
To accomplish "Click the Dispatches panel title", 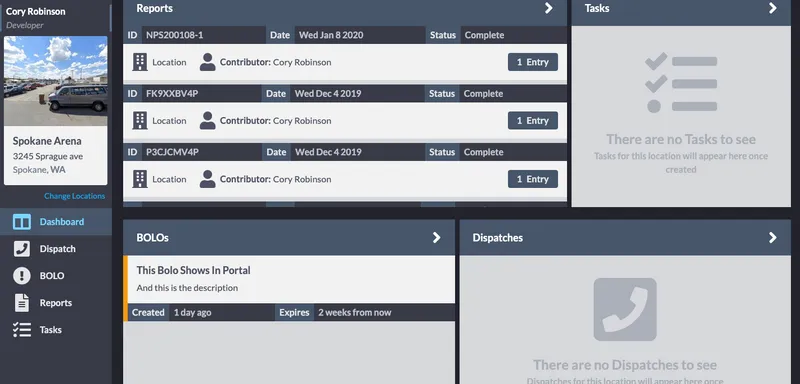I will 497,238.
